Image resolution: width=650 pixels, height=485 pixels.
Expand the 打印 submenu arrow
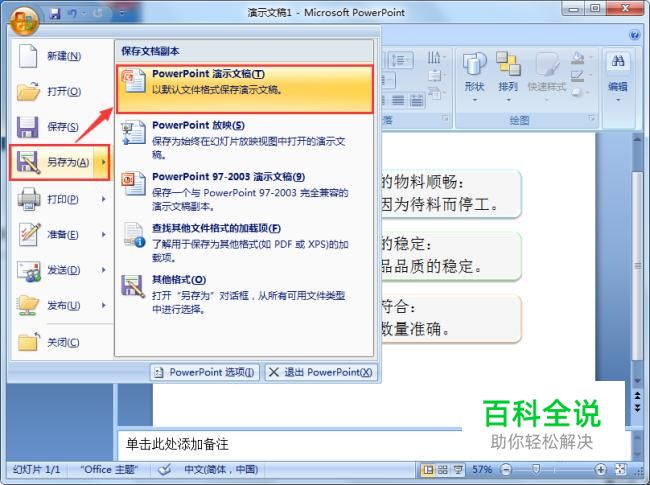[104, 199]
